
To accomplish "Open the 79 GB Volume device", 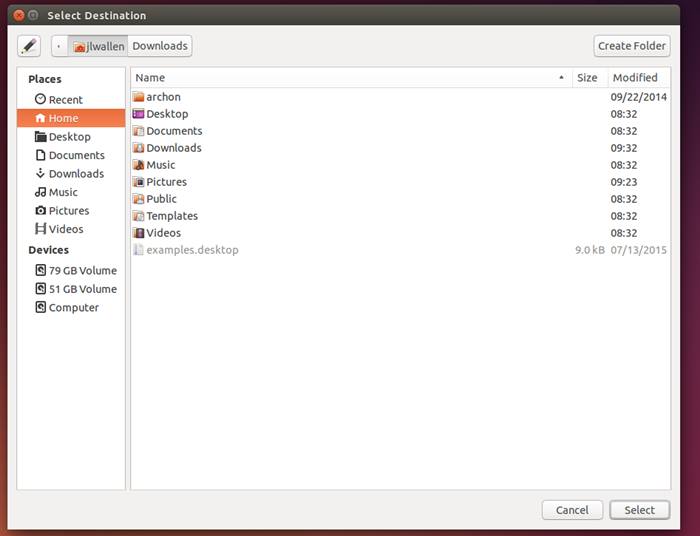I will [71, 270].
